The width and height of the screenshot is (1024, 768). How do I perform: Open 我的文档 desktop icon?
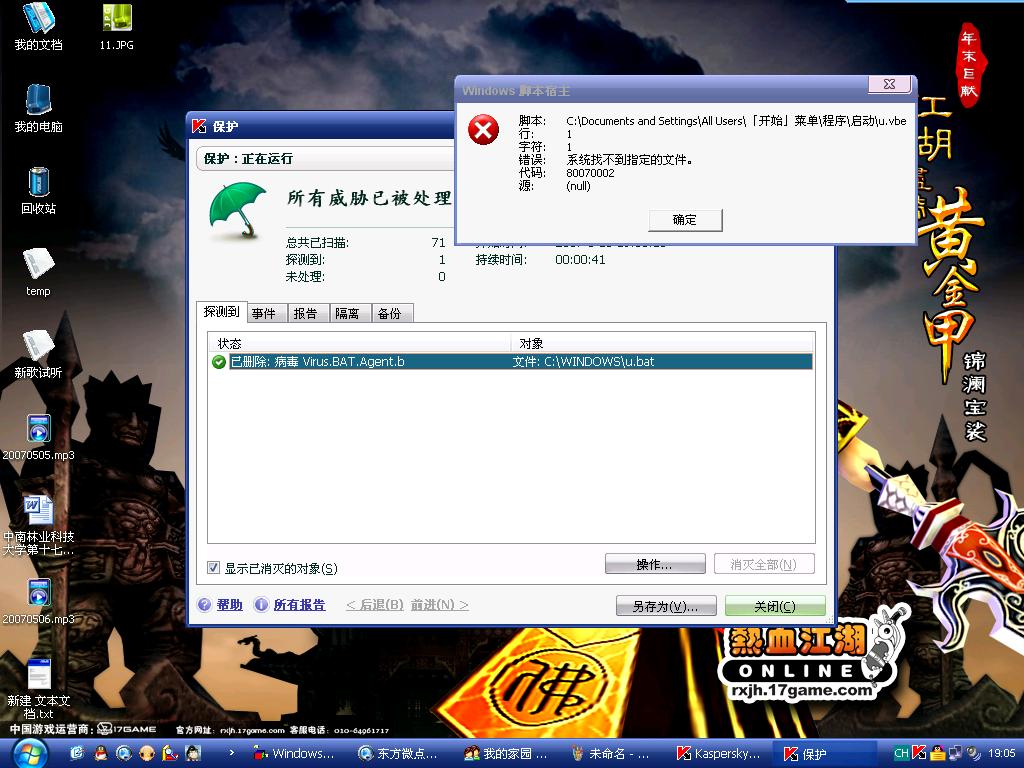click(x=39, y=27)
